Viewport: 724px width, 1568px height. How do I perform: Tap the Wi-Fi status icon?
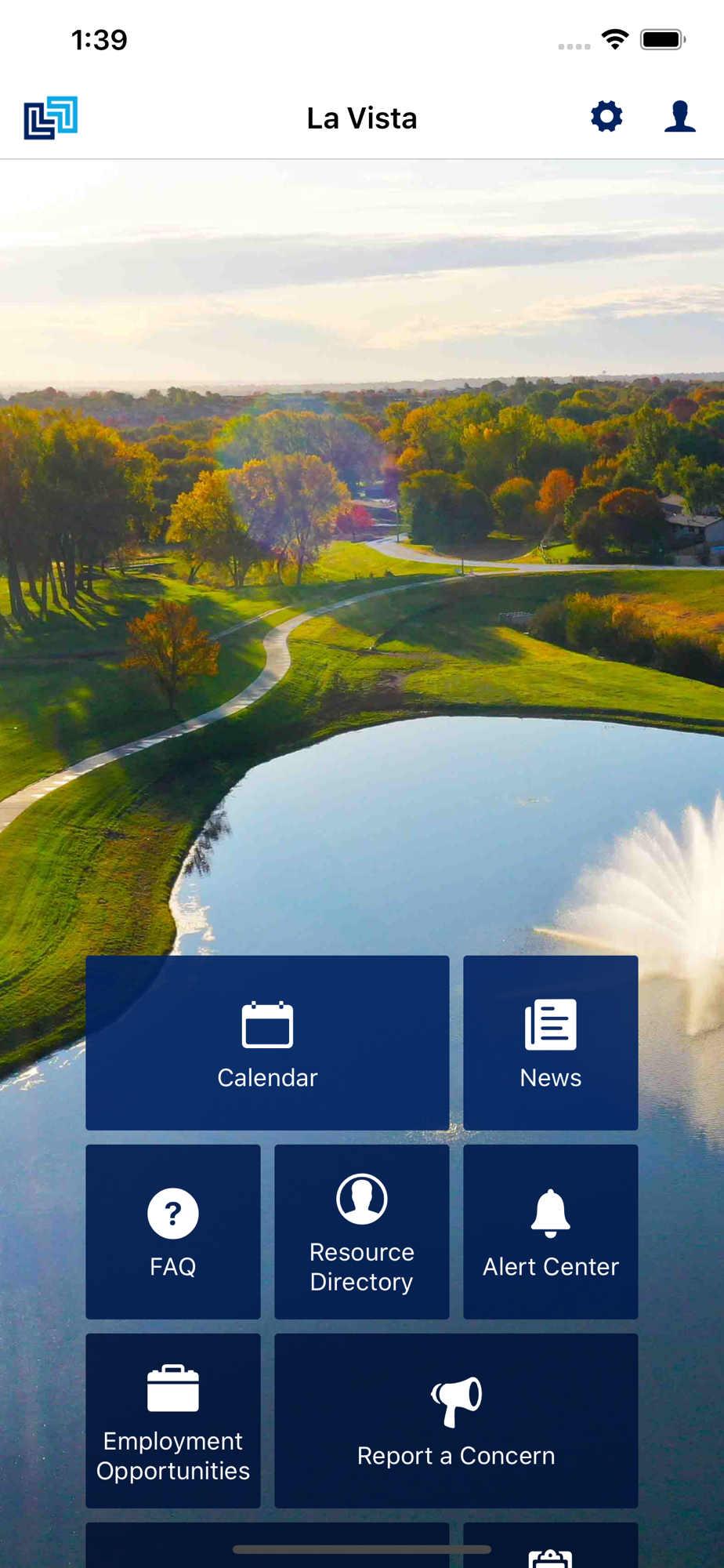[x=615, y=39]
